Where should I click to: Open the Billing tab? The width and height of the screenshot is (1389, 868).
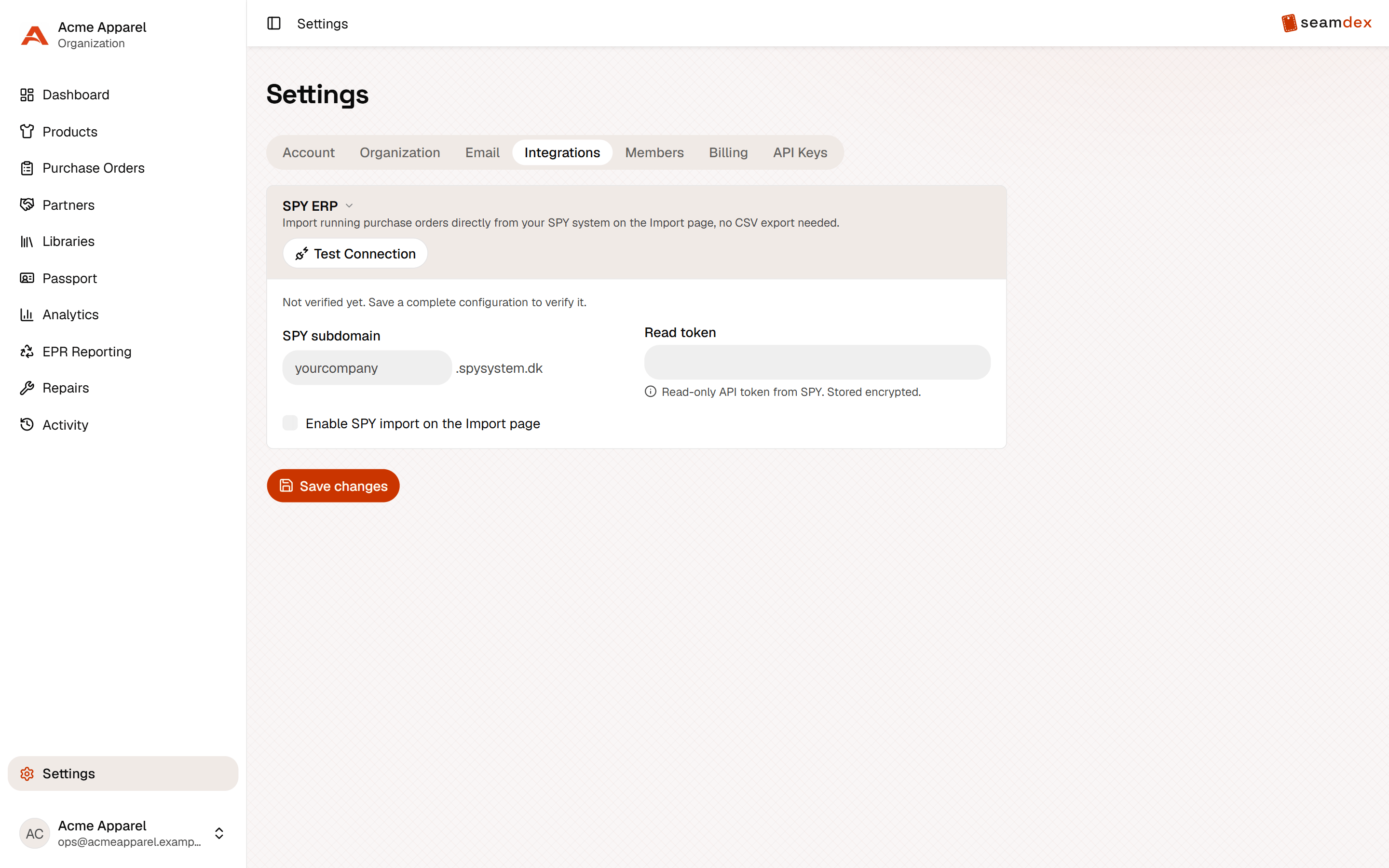coord(728,153)
